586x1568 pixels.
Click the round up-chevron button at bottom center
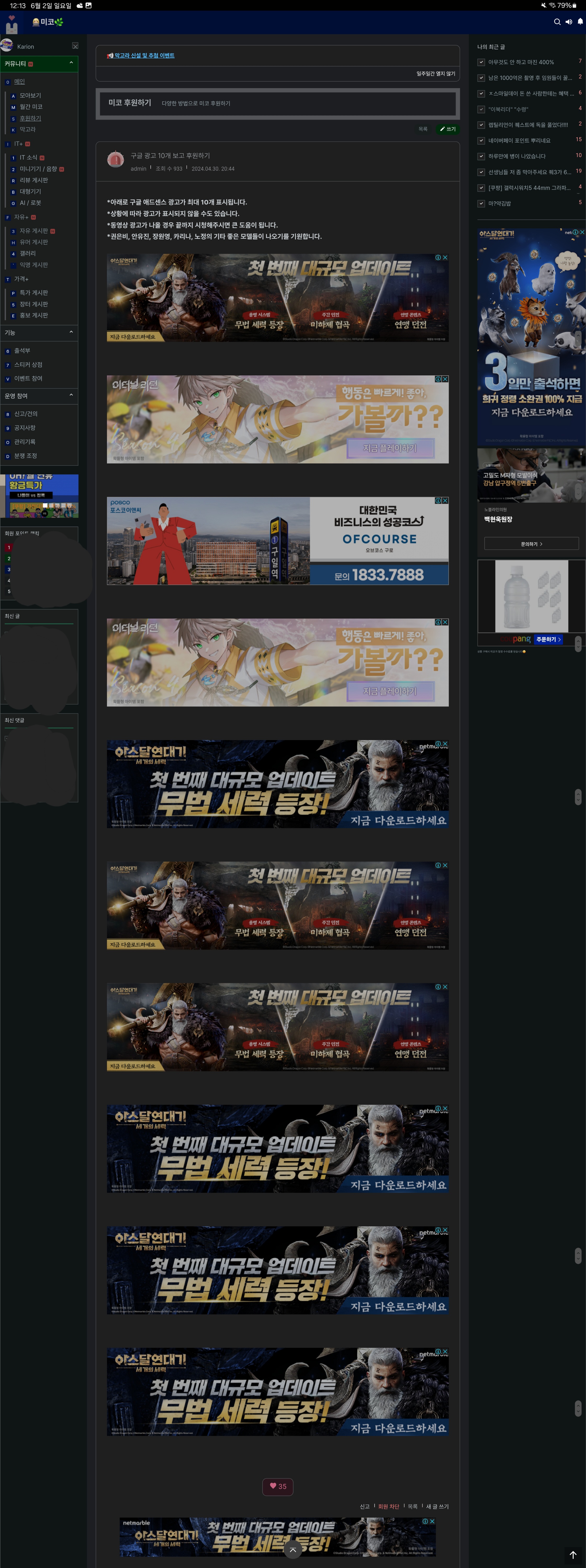[x=293, y=1550]
